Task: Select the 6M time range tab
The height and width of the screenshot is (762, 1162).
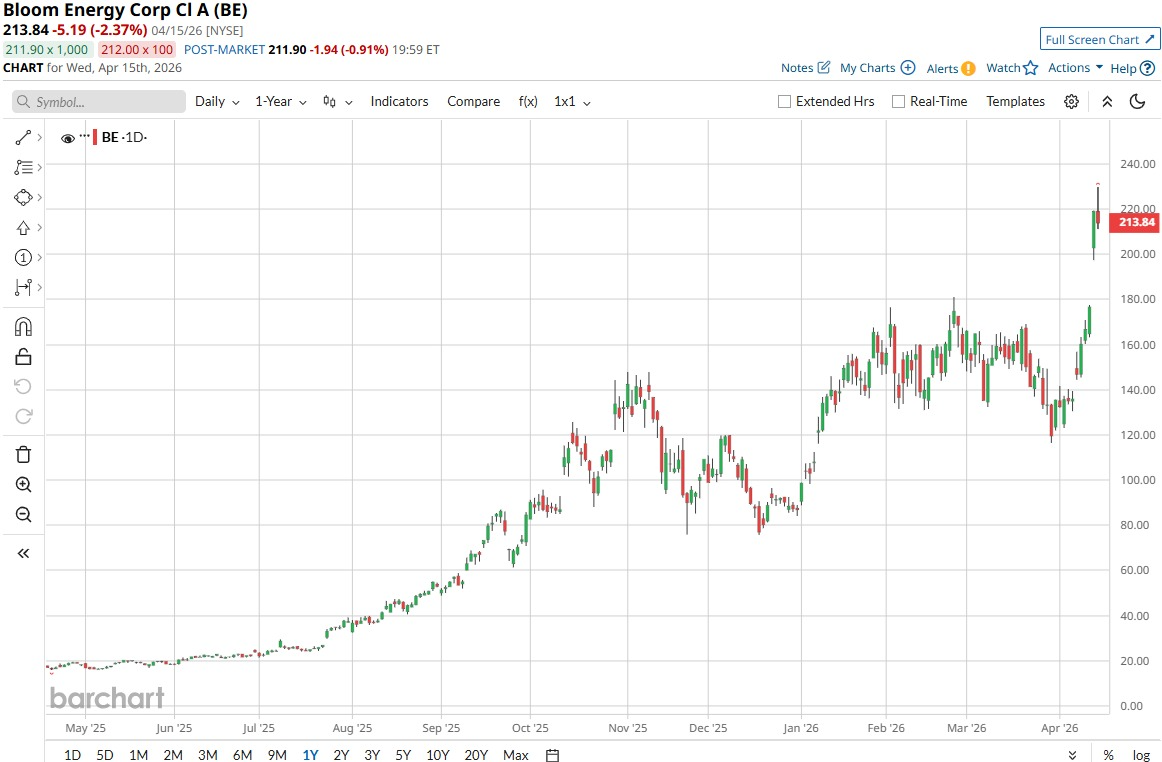Action: [242, 755]
